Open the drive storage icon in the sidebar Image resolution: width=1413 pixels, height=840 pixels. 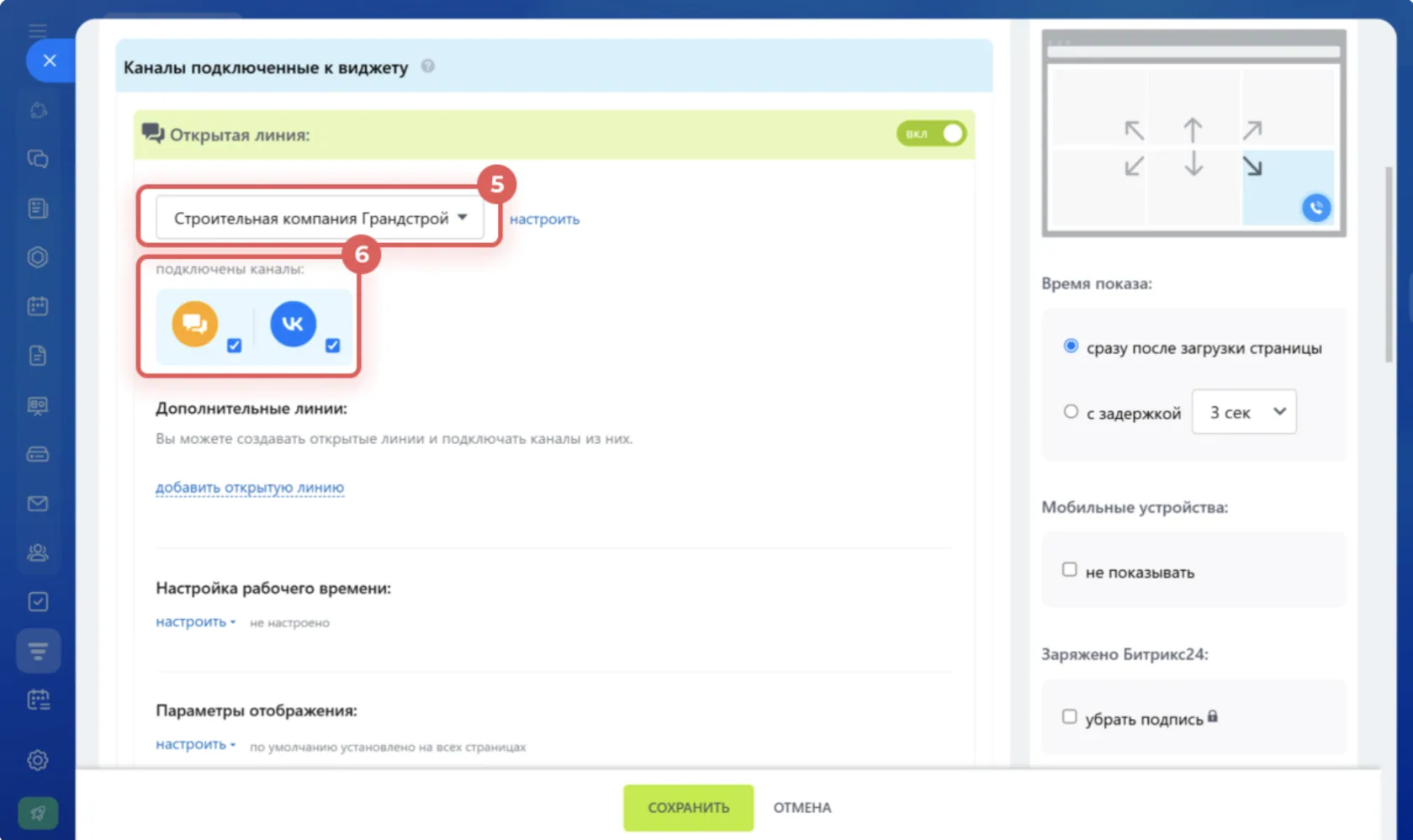coord(38,454)
